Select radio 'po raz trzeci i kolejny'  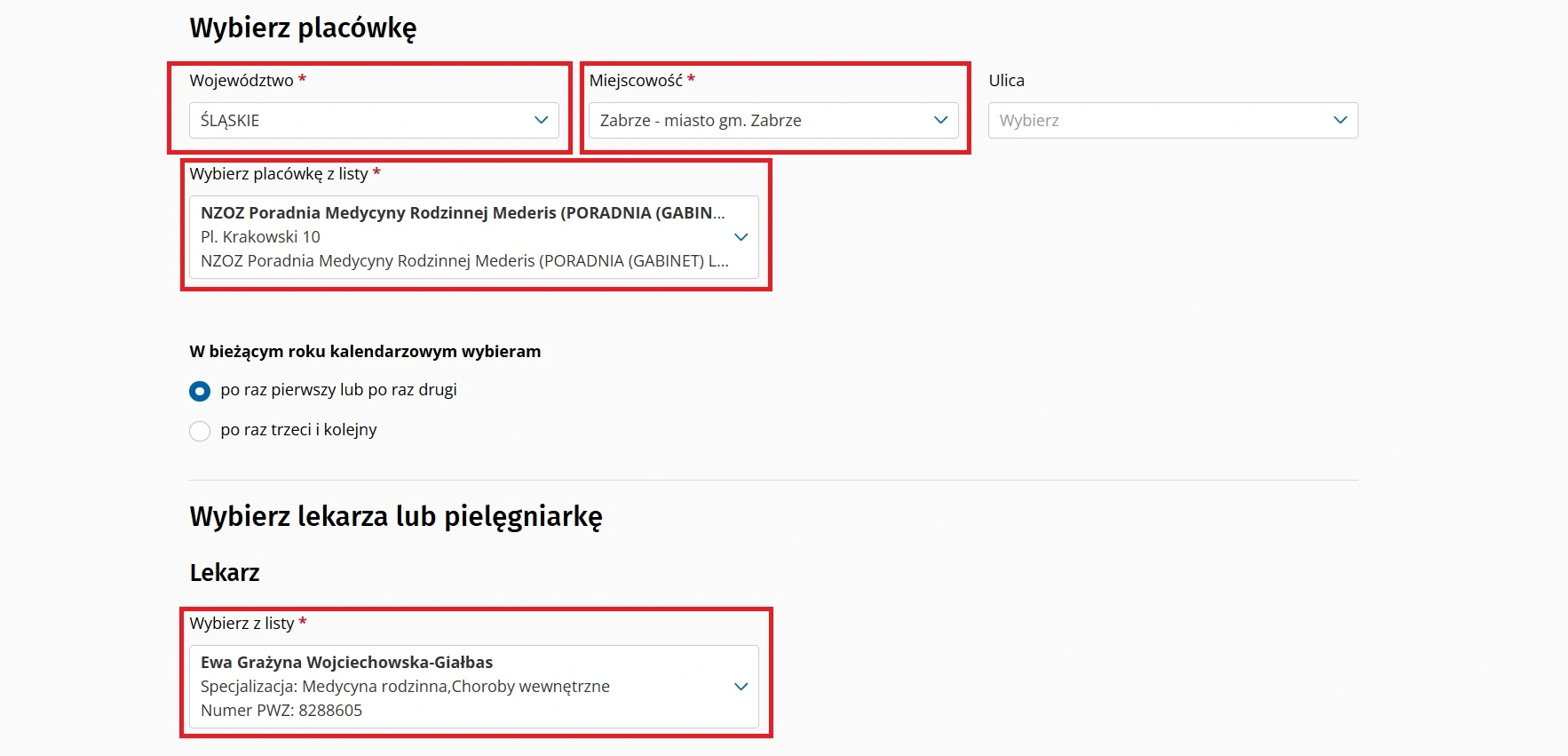(x=200, y=431)
